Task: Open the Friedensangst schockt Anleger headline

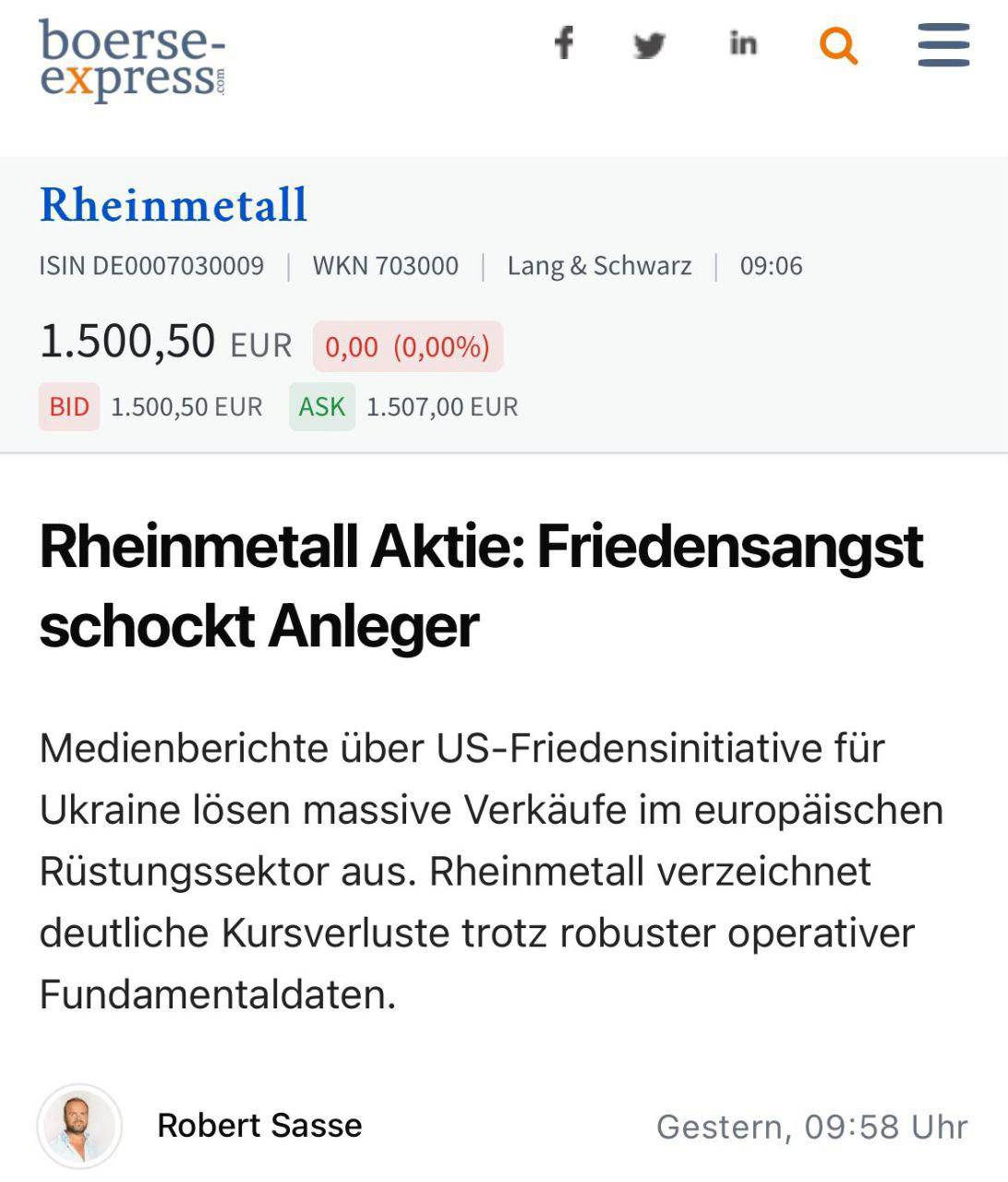Action: pyautogui.click(x=481, y=585)
